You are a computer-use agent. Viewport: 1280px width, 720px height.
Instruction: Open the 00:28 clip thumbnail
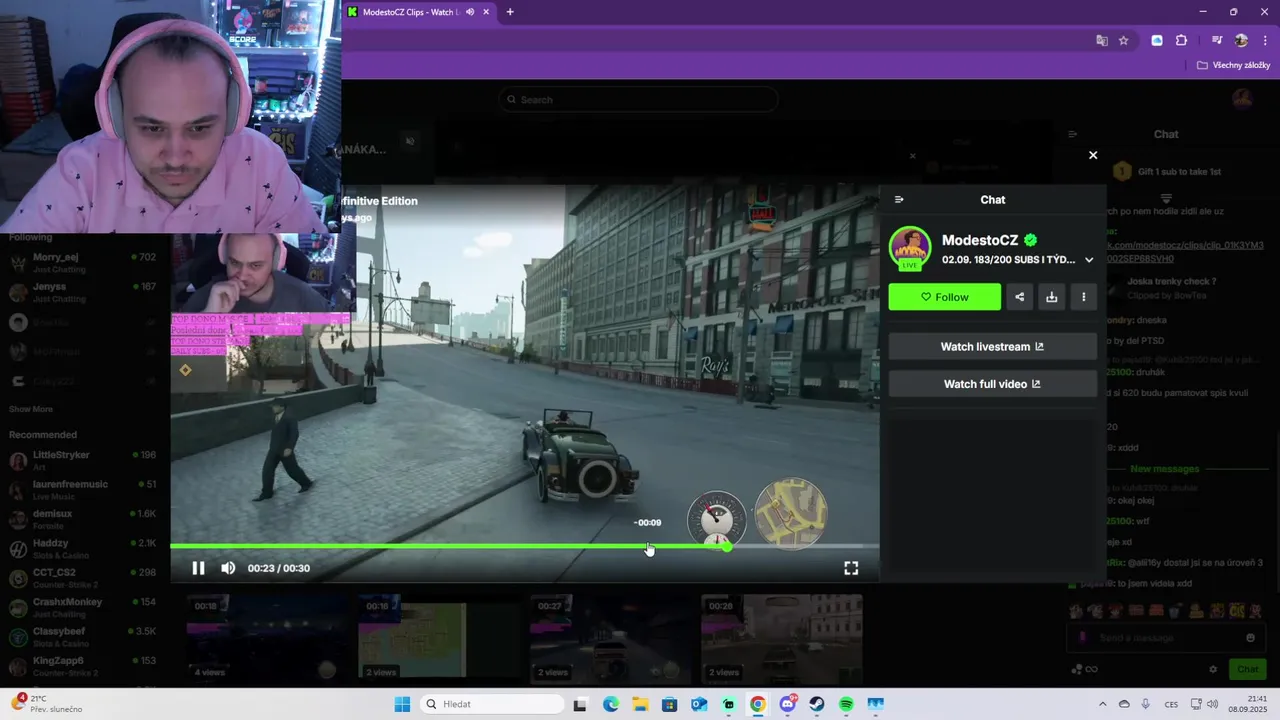(782, 637)
